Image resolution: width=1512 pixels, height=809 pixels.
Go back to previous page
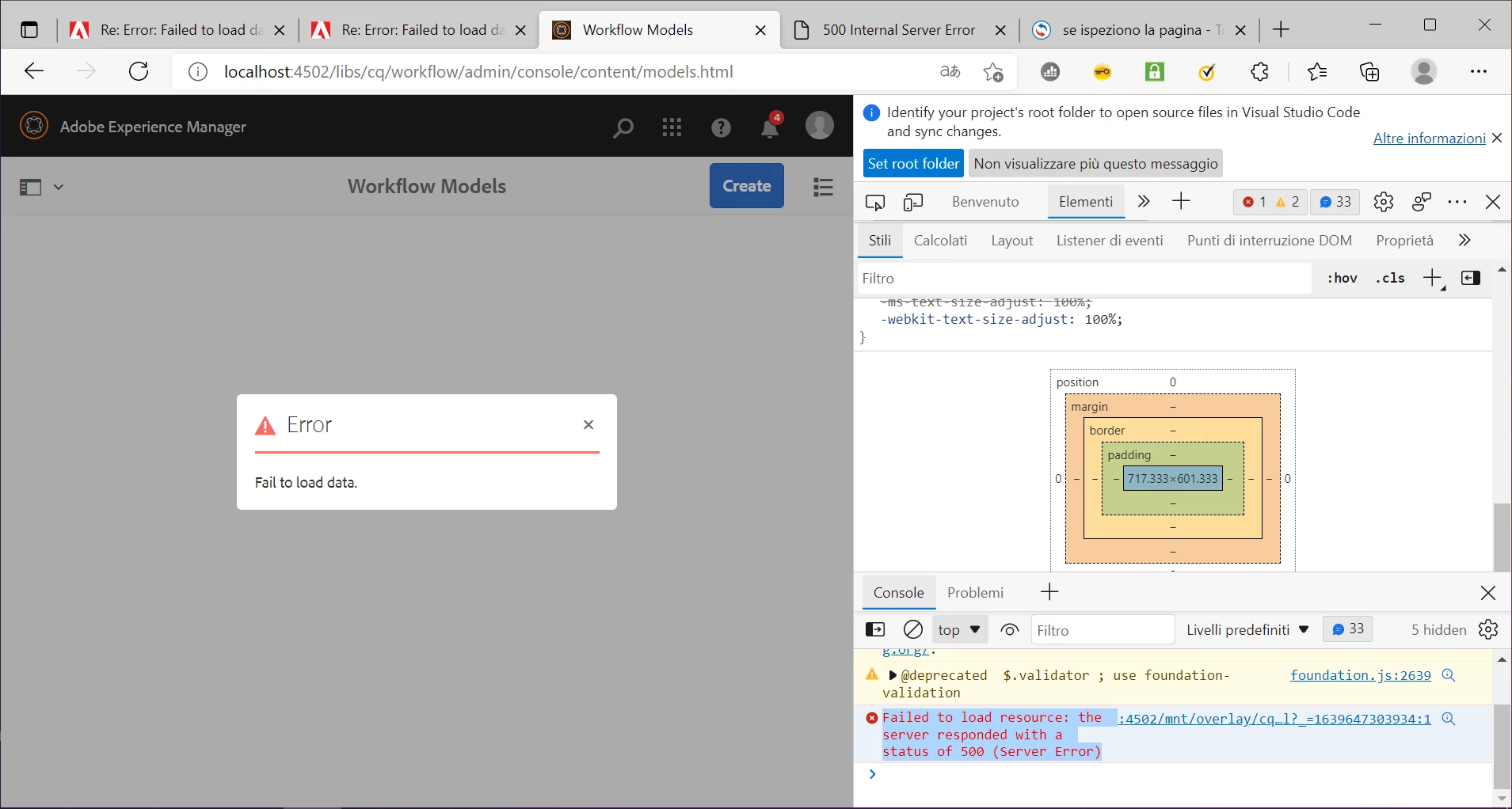(34, 72)
